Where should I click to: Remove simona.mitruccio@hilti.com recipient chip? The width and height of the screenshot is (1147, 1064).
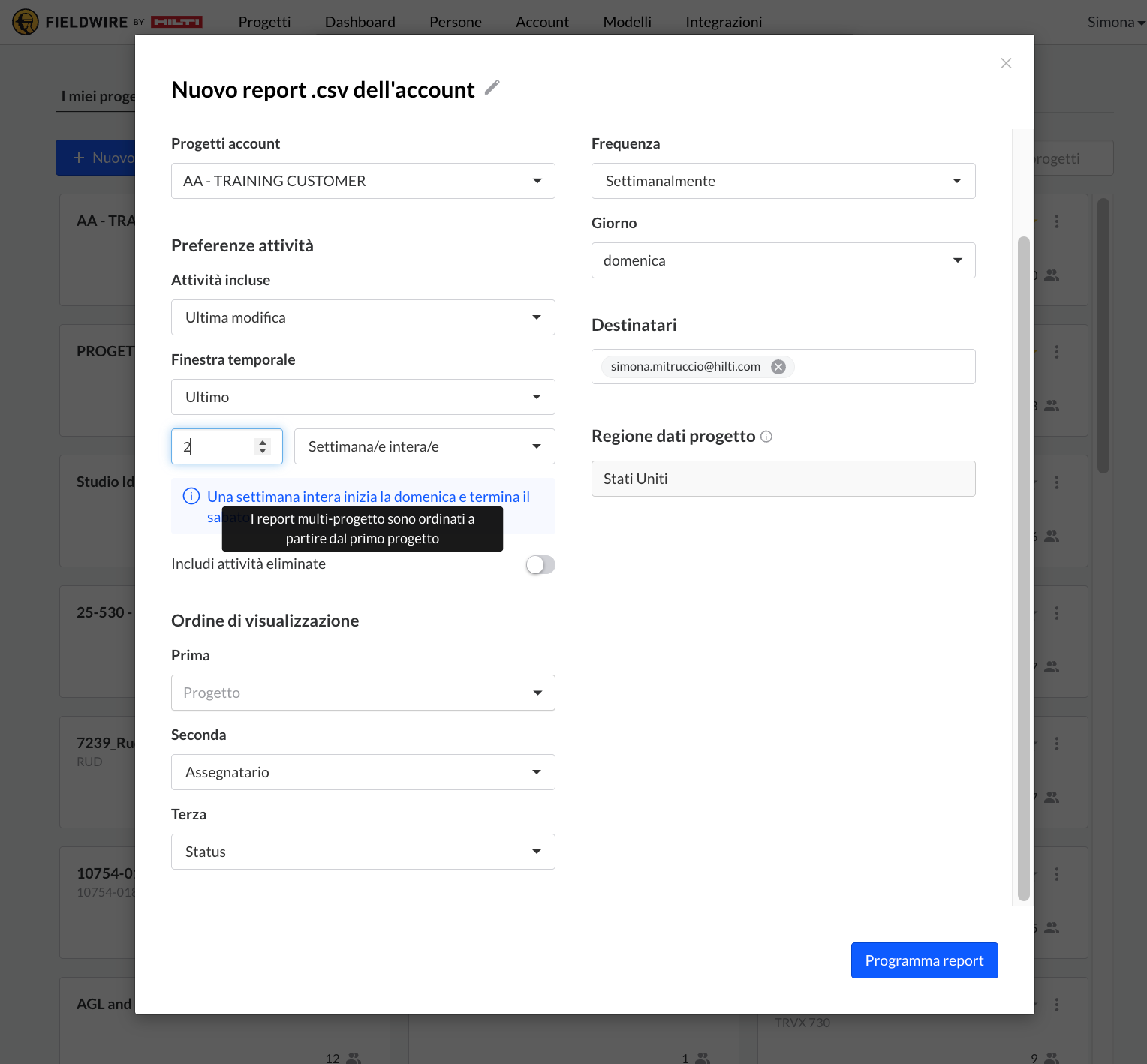click(x=778, y=367)
